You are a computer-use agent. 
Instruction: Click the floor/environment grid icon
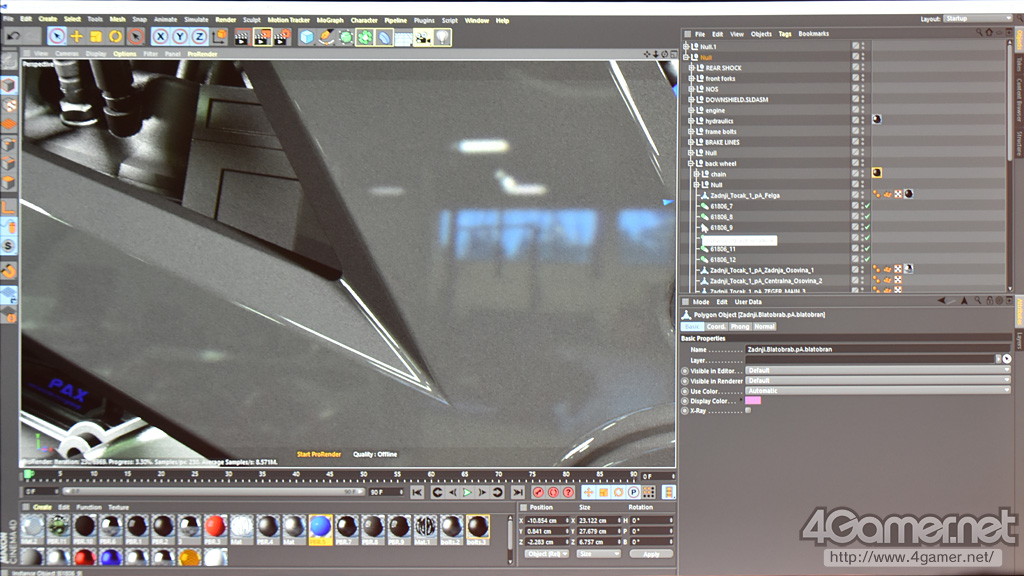coord(403,37)
